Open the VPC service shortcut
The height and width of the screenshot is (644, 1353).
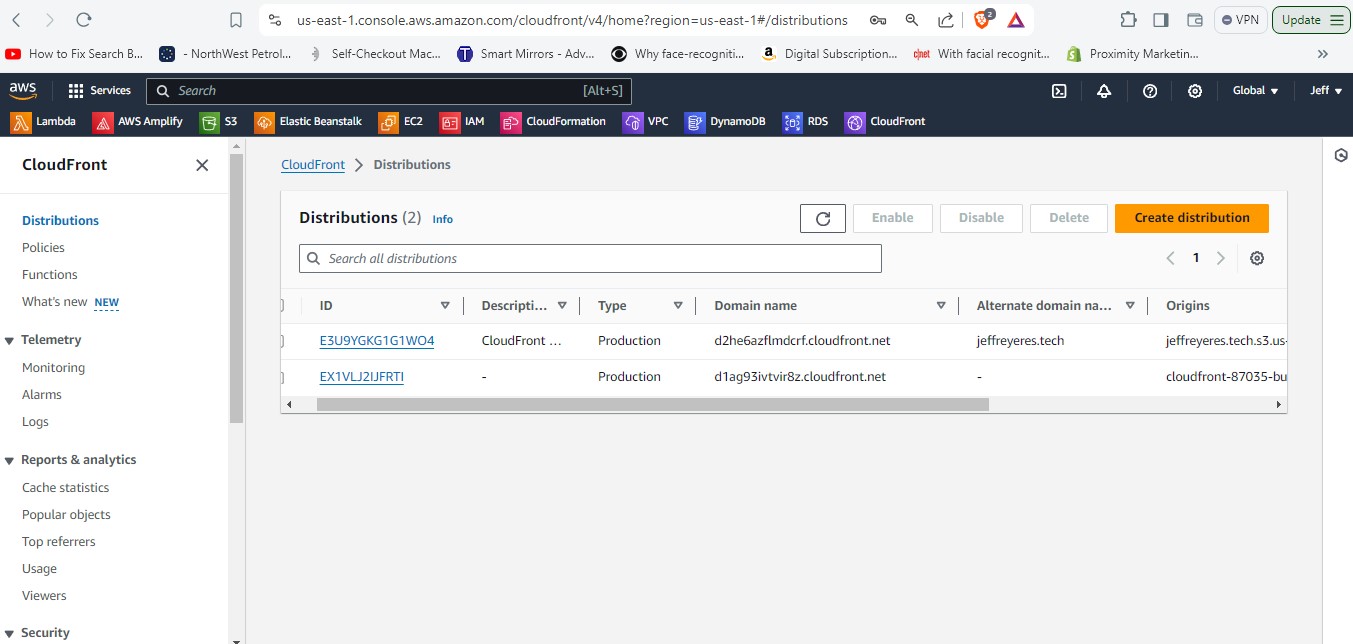(646, 122)
